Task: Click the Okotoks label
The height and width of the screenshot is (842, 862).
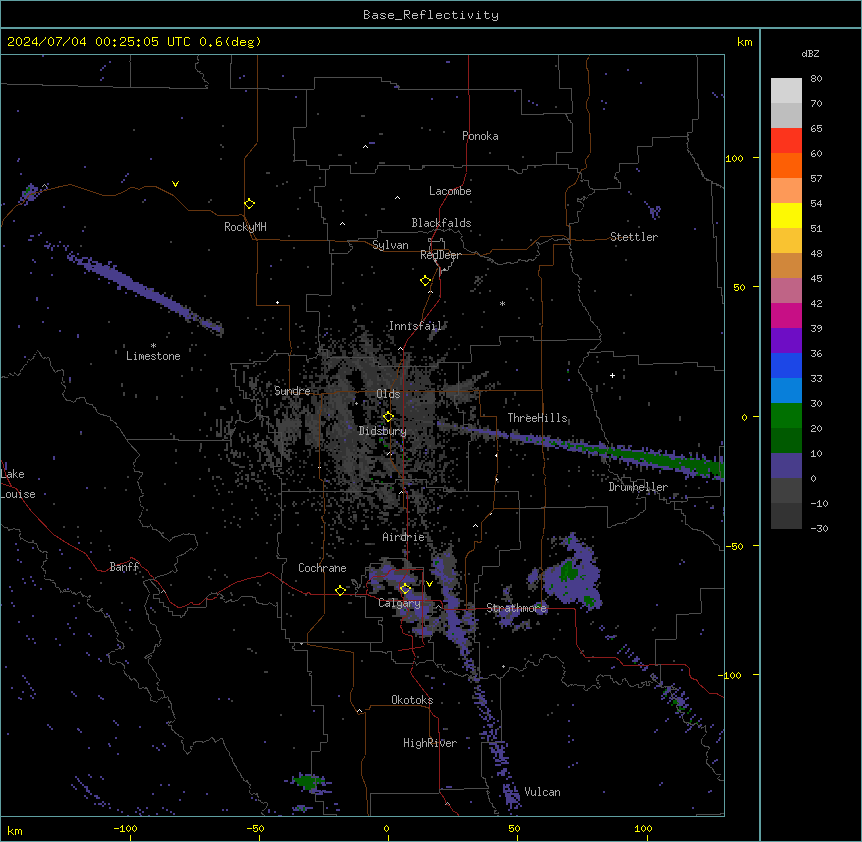Action: click(412, 700)
